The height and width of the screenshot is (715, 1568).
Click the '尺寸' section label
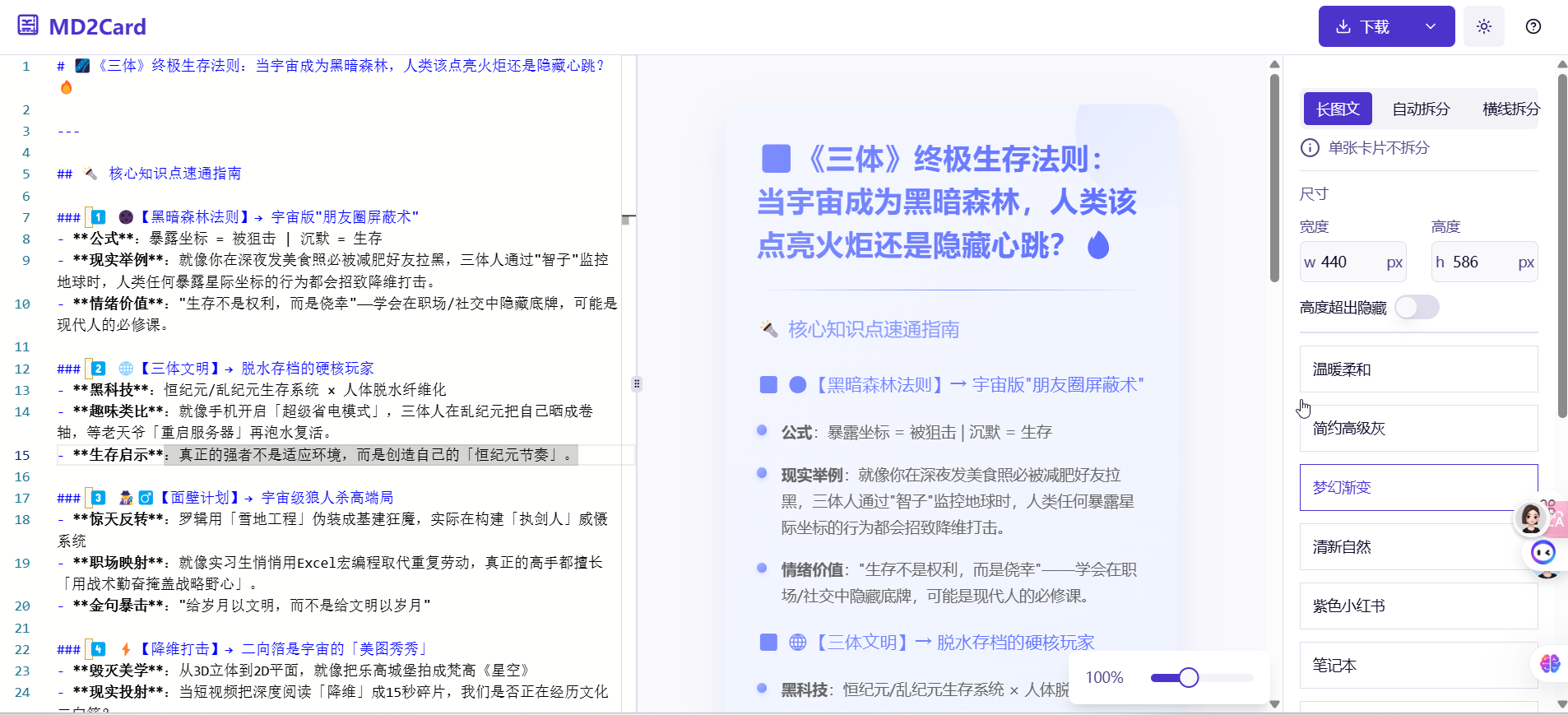click(x=1314, y=194)
